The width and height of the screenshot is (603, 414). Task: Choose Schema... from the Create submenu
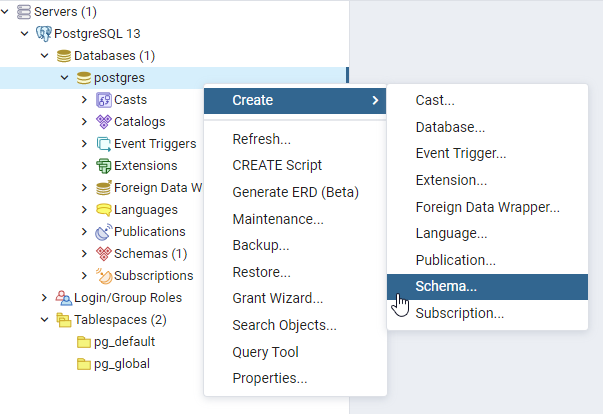click(x=446, y=286)
